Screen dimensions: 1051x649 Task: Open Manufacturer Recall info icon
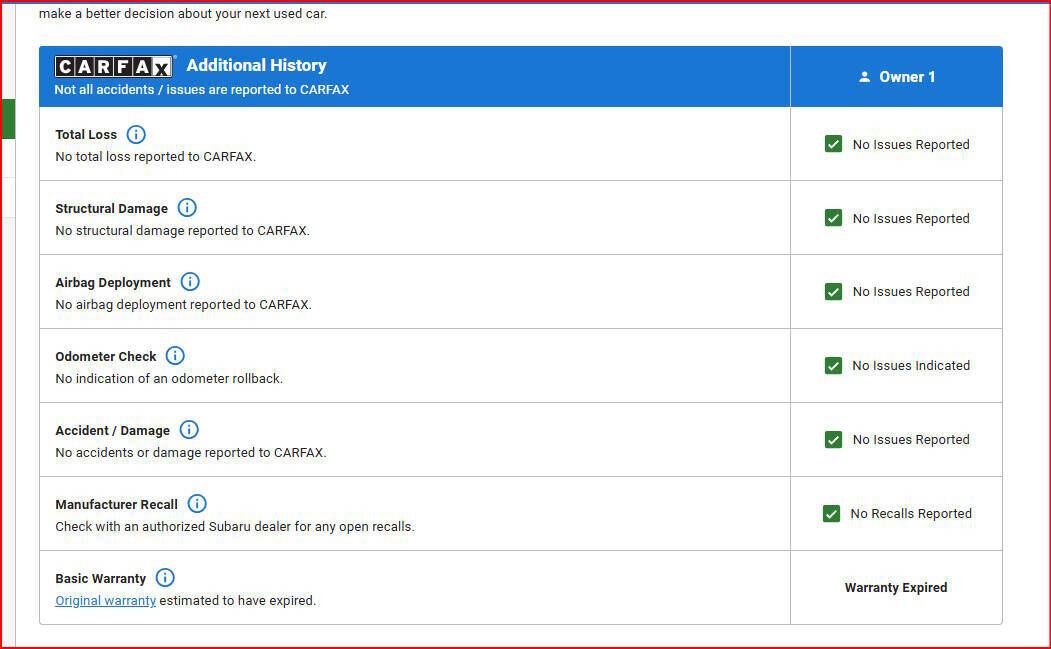pyautogui.click(x=197, y=504)
